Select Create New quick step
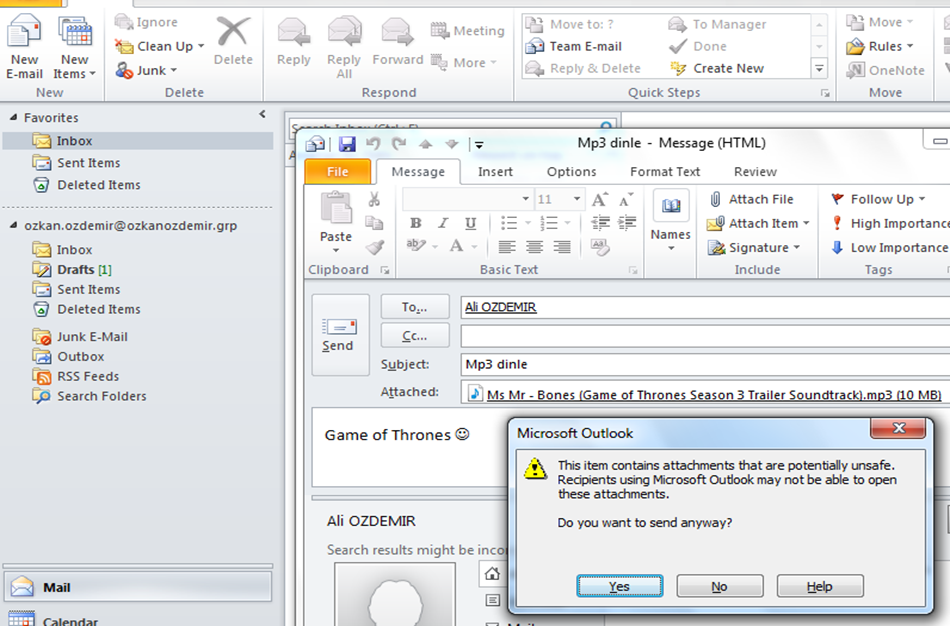The height and width of the screenshot is (626, 950). pyautogui.click(x=717, y=68)
